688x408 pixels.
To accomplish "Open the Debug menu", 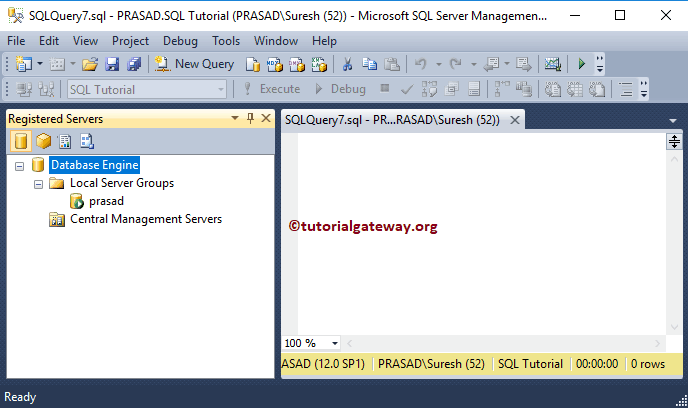I will pos(180,41).
